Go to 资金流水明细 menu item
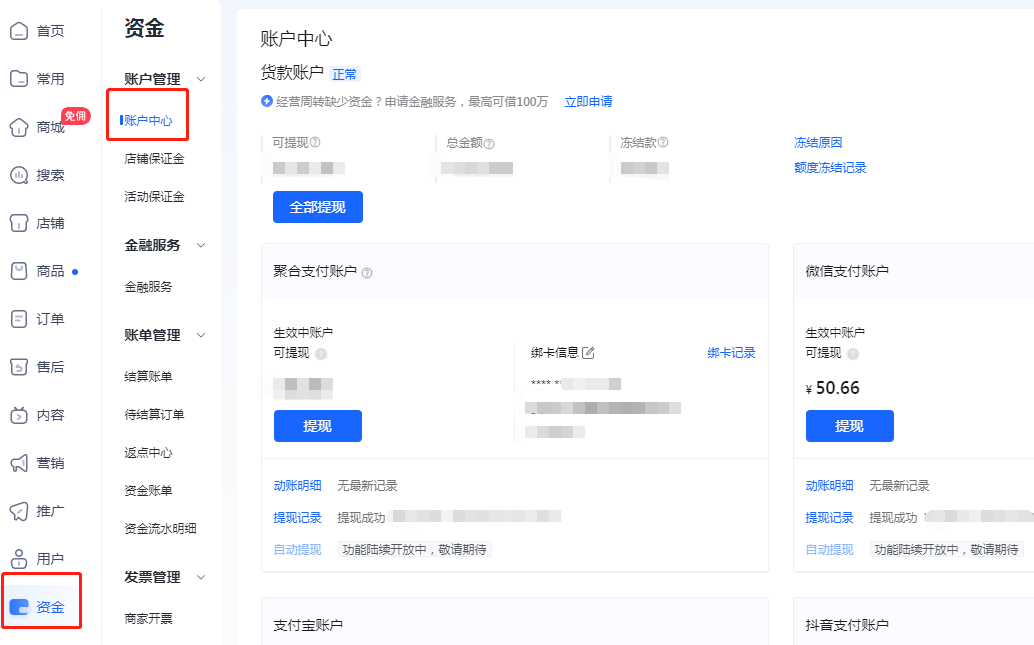The image size is (1034, 645). coord(160,529)
